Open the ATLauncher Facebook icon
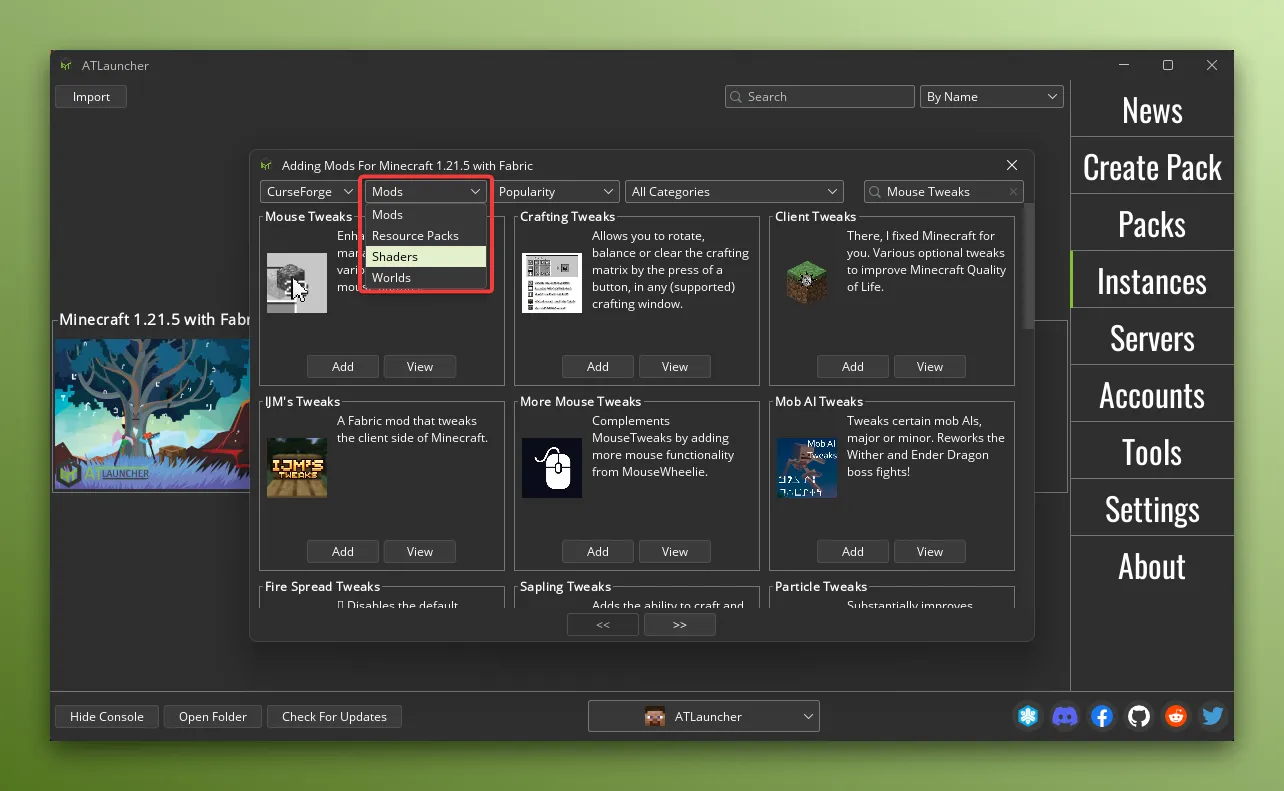1284x791 pixels. click(1102, 716)
